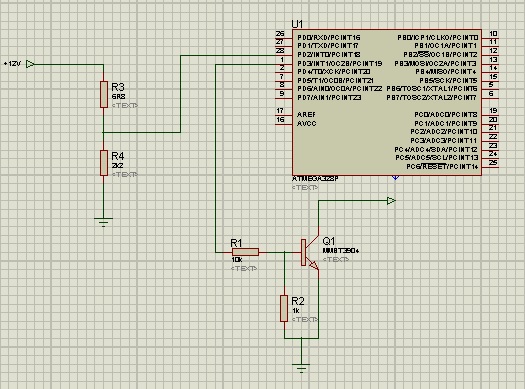Click the AREF pin label
Image resolution: width=525 pixels, height=389 pixels.
coord(306,114)
